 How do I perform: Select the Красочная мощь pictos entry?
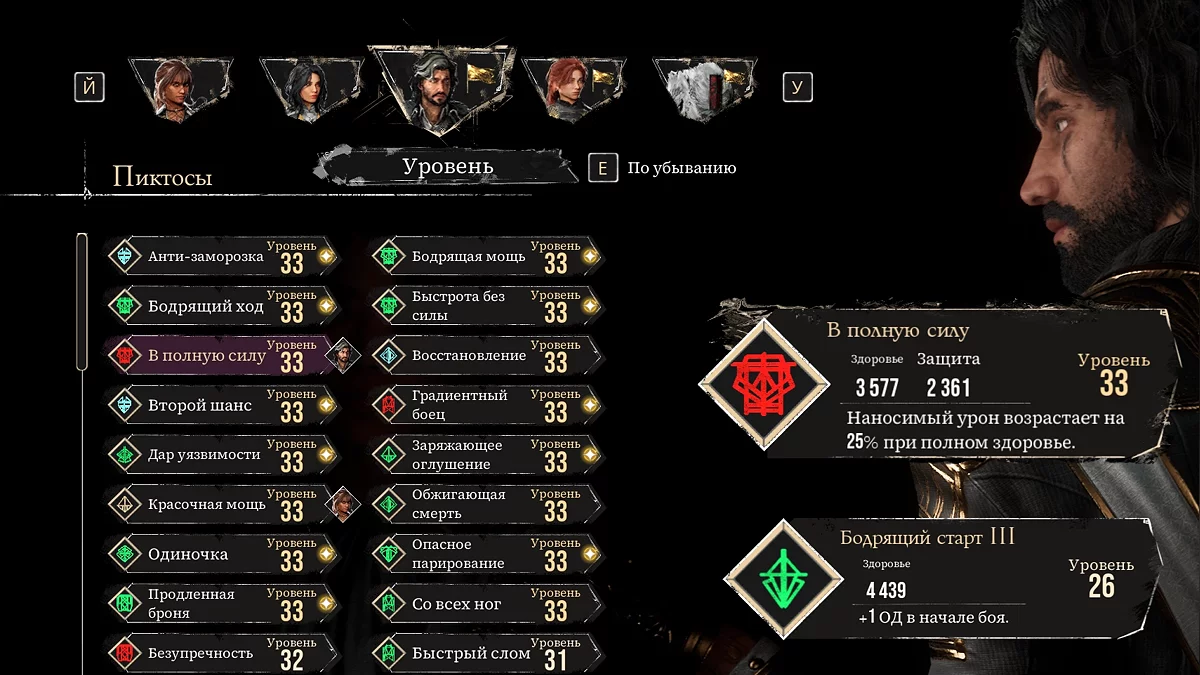[222, 504]
